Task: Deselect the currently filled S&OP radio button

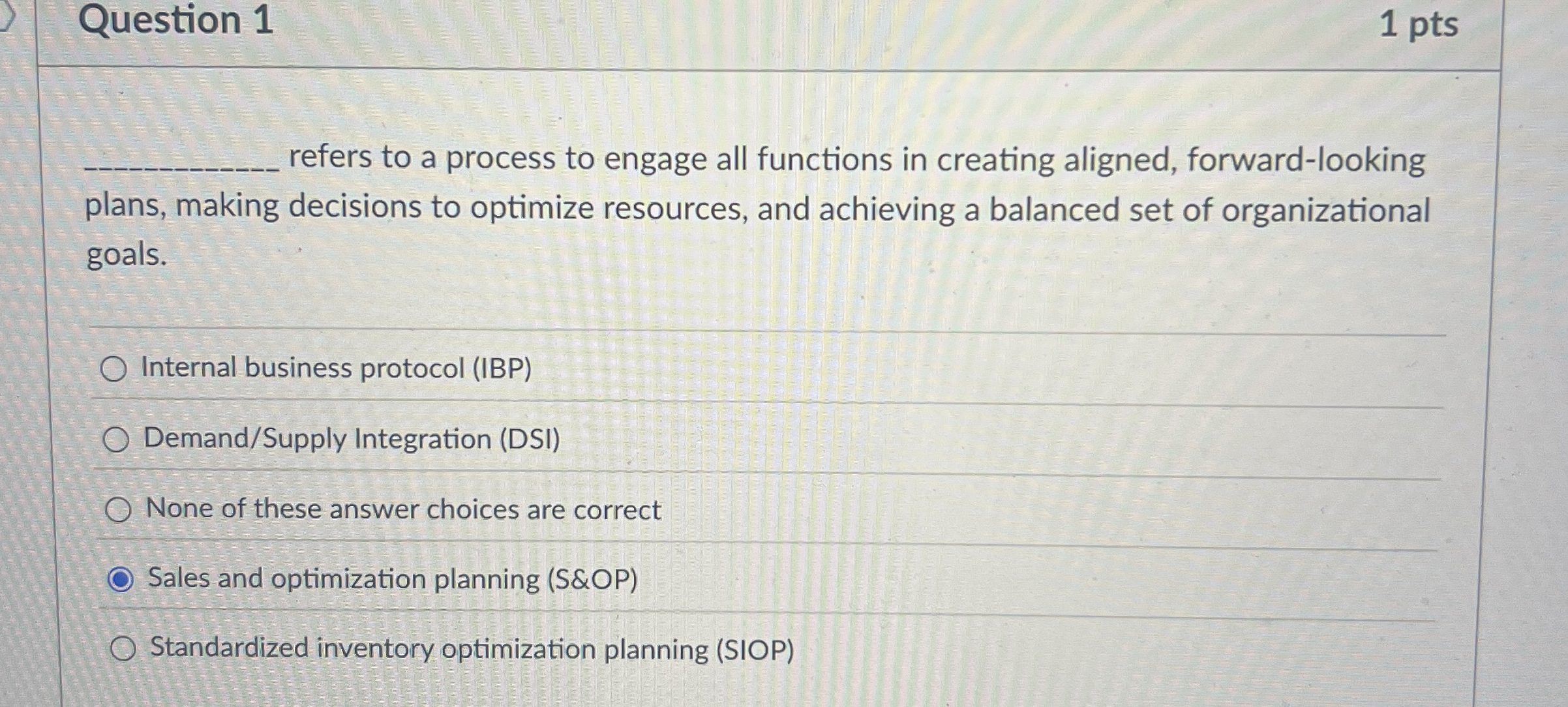Action: [x=120, y=578]
